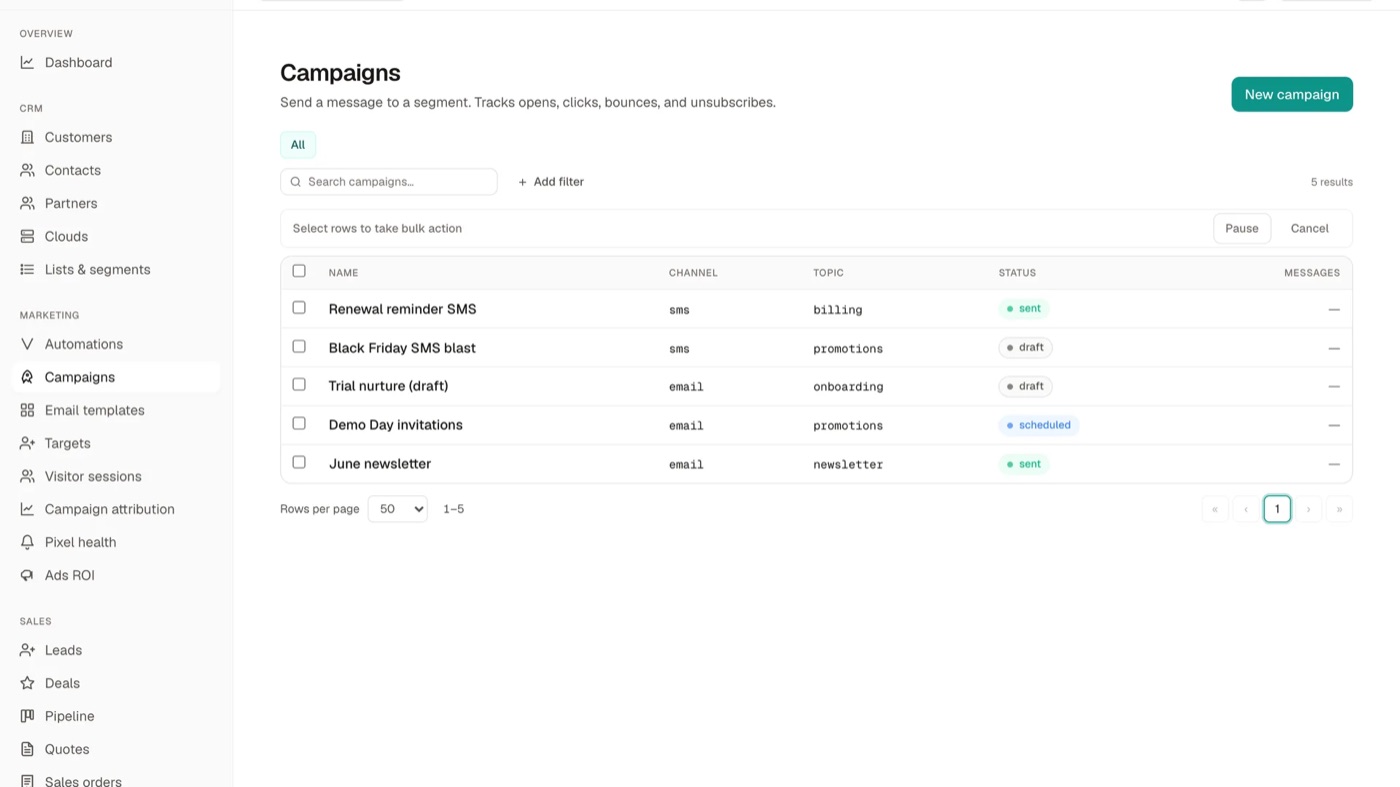1400x787 pixels.
Task: Click the Status column header
Action: pos(1017,273)
